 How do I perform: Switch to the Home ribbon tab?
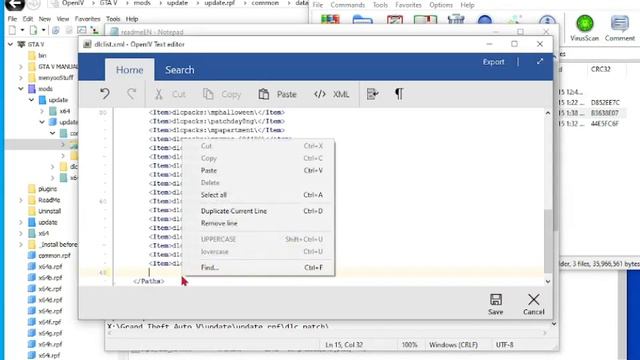point(129,70)
